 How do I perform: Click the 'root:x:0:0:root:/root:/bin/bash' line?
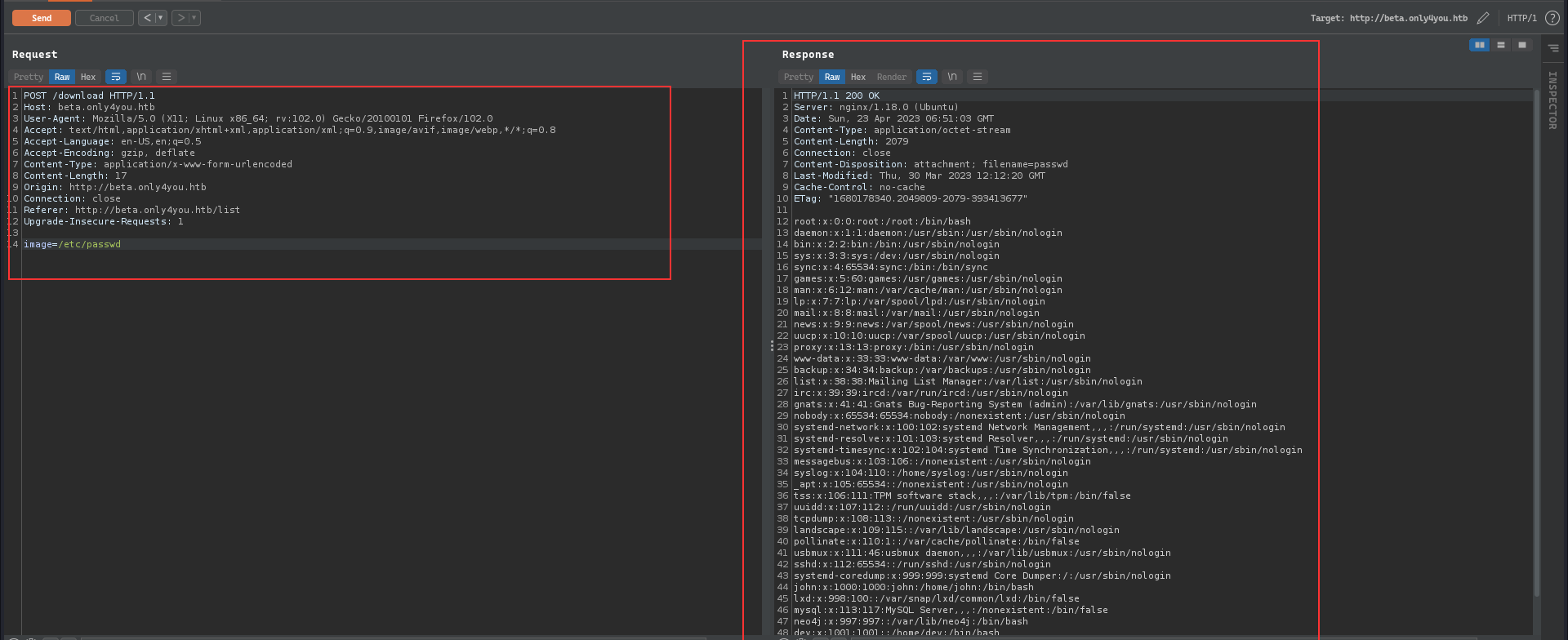point(882,221)
